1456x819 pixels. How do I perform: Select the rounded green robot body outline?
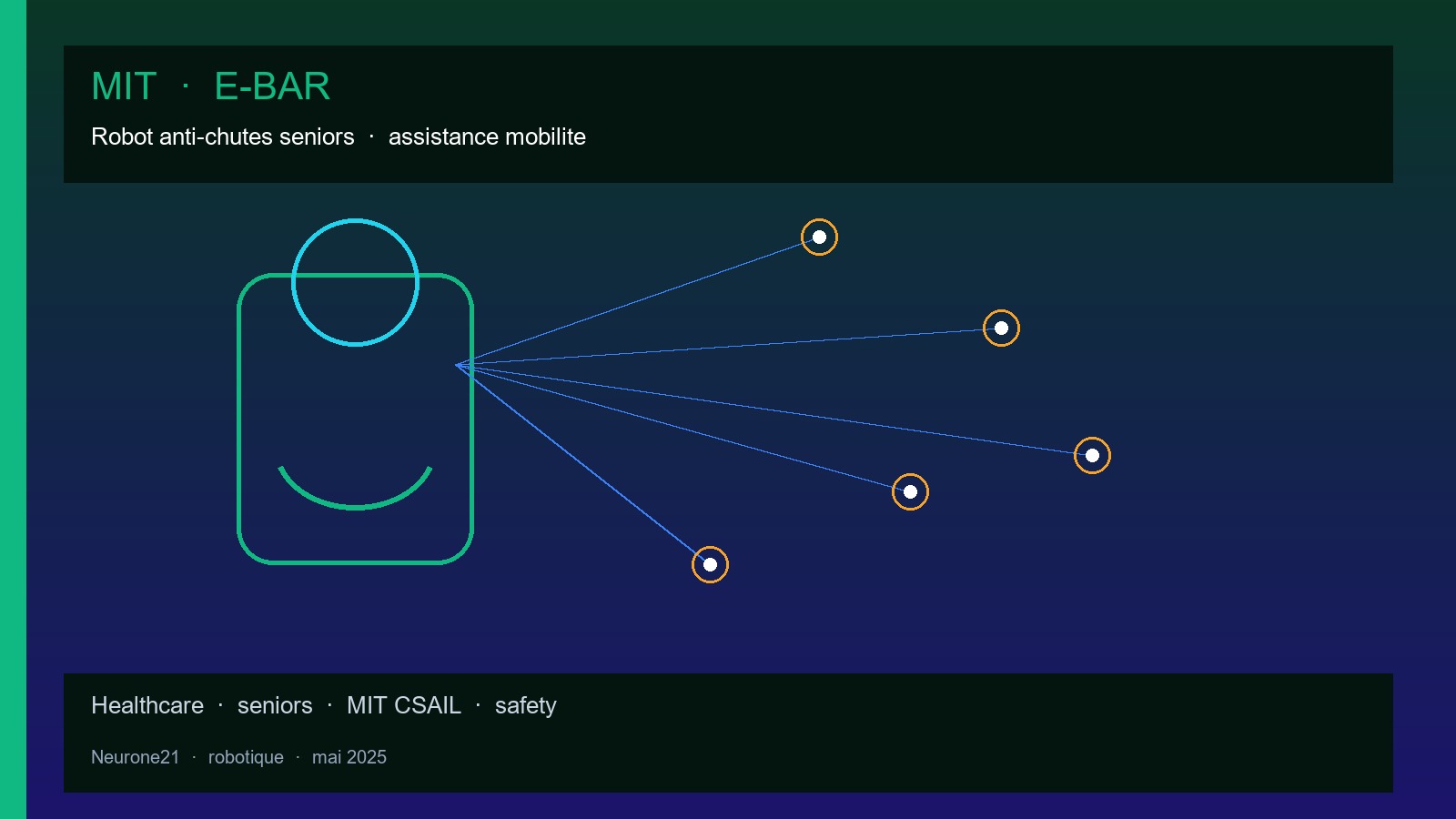(355, 419)
